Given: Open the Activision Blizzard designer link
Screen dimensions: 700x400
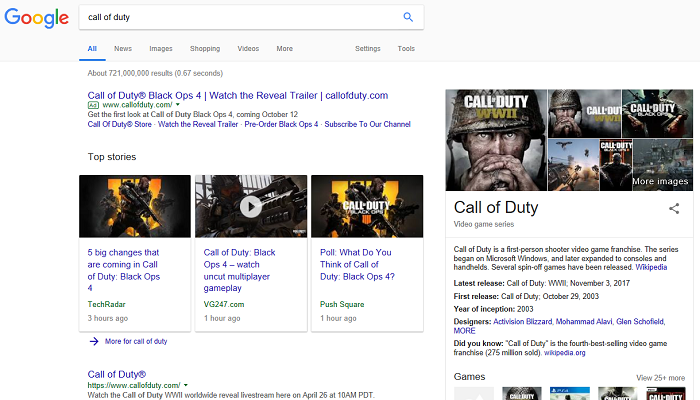Looking at the screenshot, I should [522, 321].
